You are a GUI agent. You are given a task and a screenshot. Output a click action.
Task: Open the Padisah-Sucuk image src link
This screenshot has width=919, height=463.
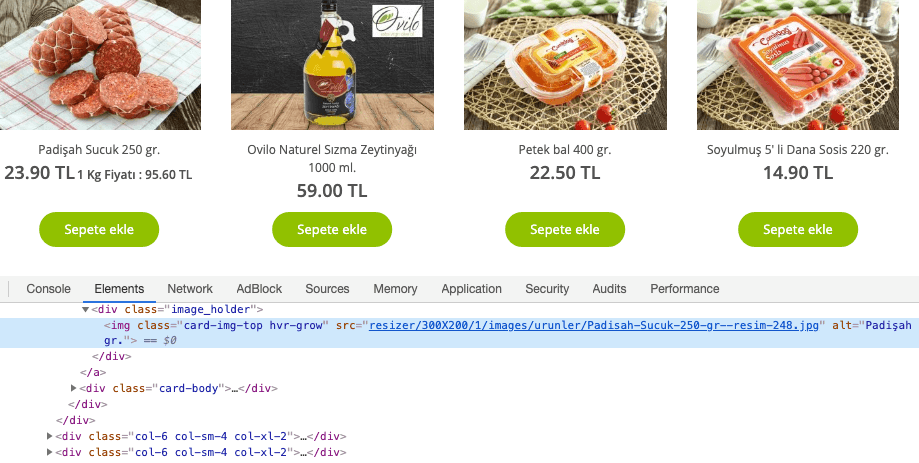[594, 325]
